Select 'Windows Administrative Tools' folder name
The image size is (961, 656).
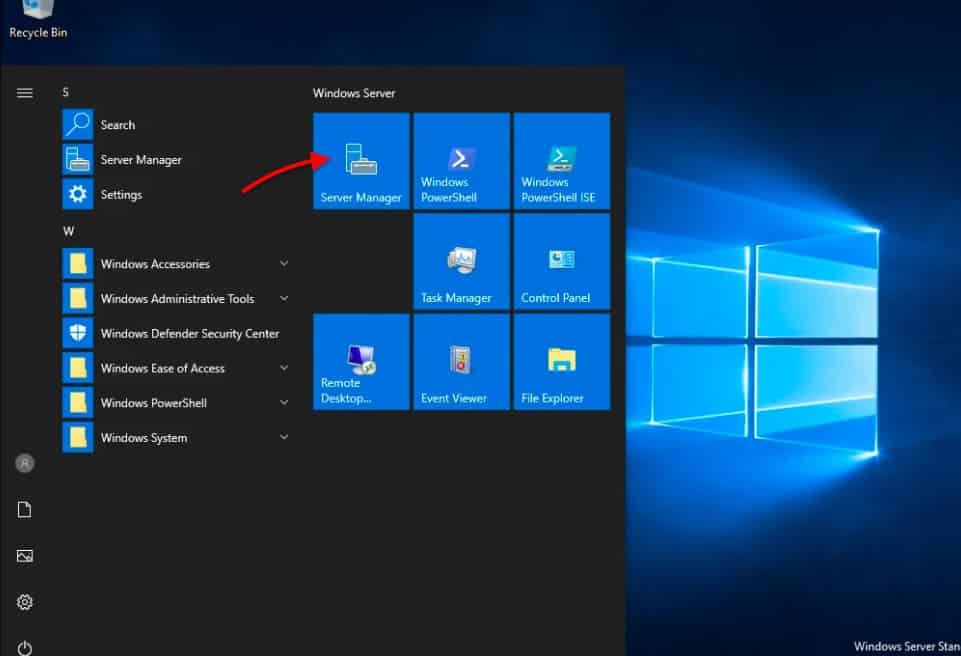(x=177, y=299)
